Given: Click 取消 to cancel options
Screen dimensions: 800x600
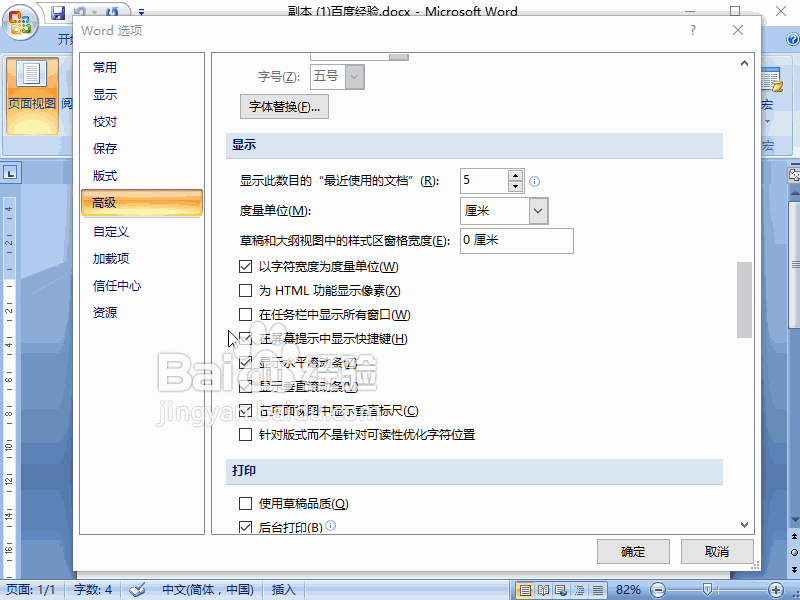Looking at the screenshot, I should [x=717, y=552].
